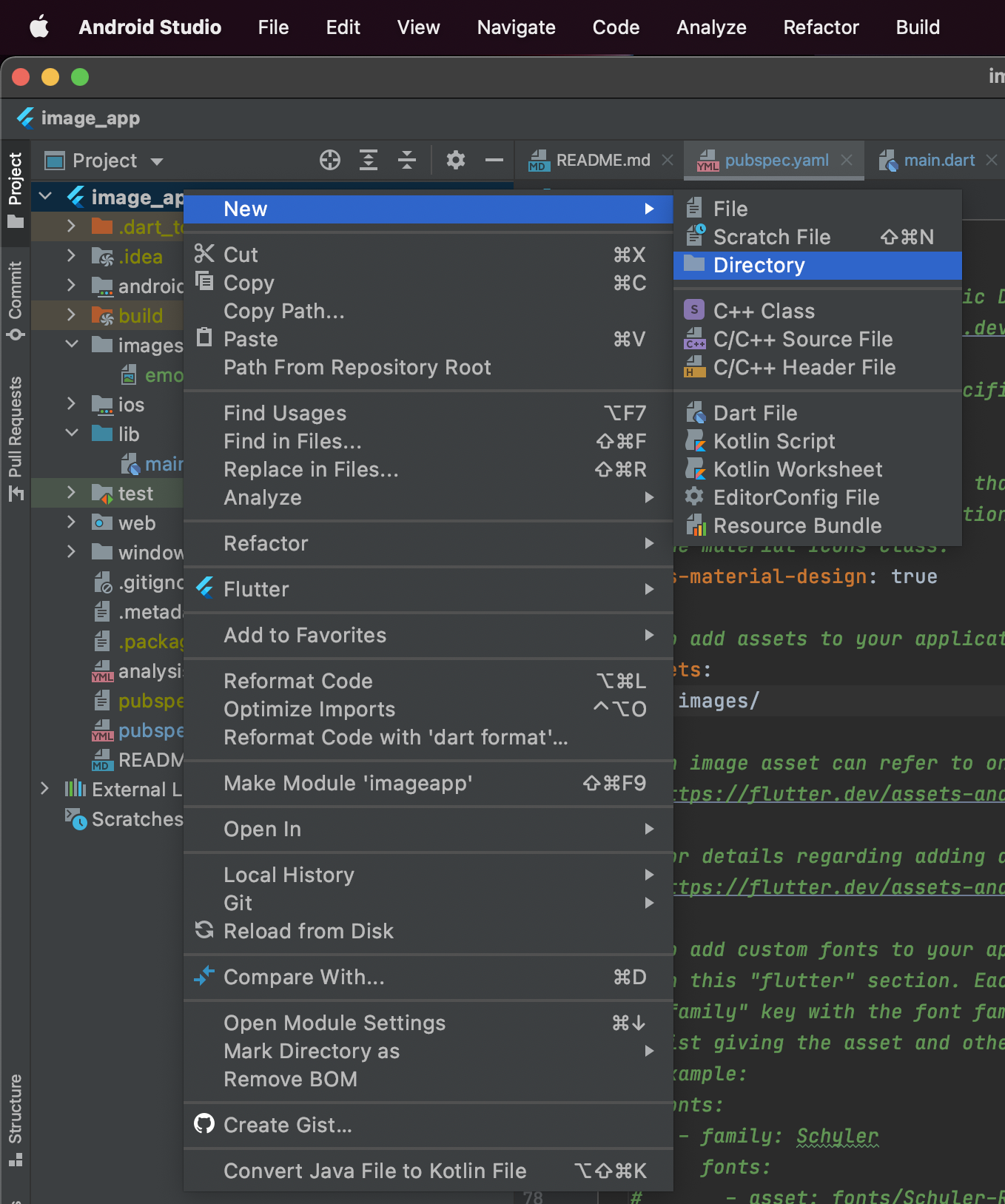Click the Scratch File icon
This screenshot has height=1204, width=1005.
pos(696,235)
